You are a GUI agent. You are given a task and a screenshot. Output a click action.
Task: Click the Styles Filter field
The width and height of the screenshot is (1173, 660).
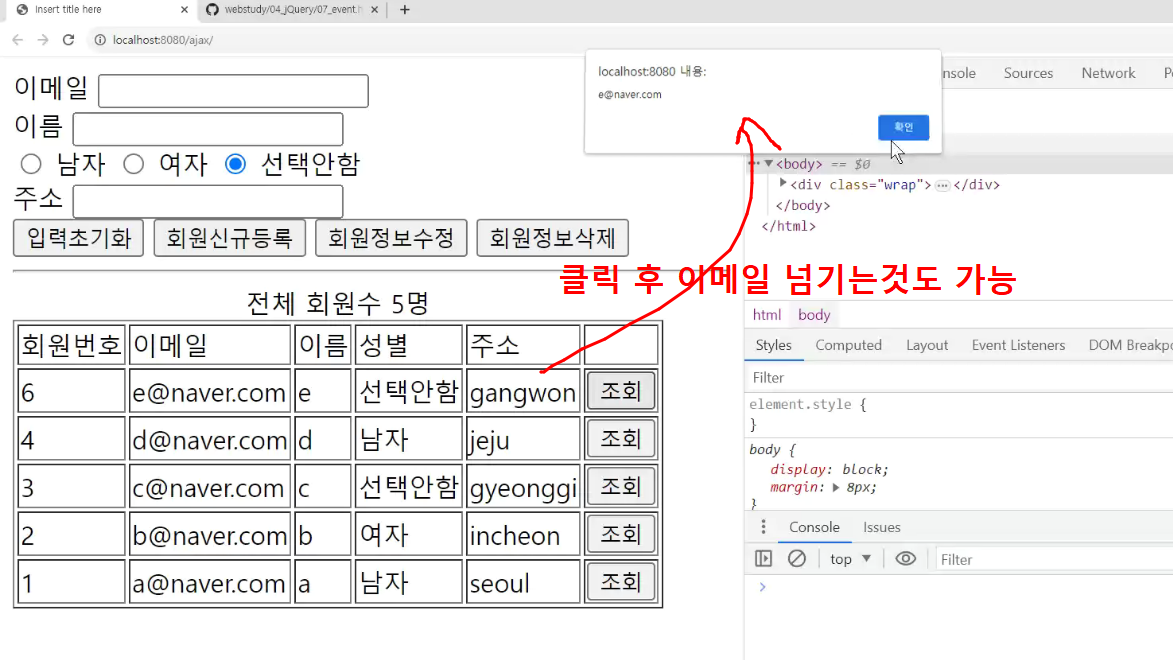[x=959, y=378]
